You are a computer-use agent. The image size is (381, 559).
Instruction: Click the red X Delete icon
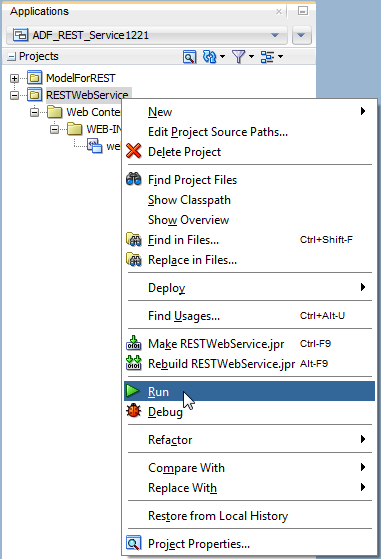(134, 151)
